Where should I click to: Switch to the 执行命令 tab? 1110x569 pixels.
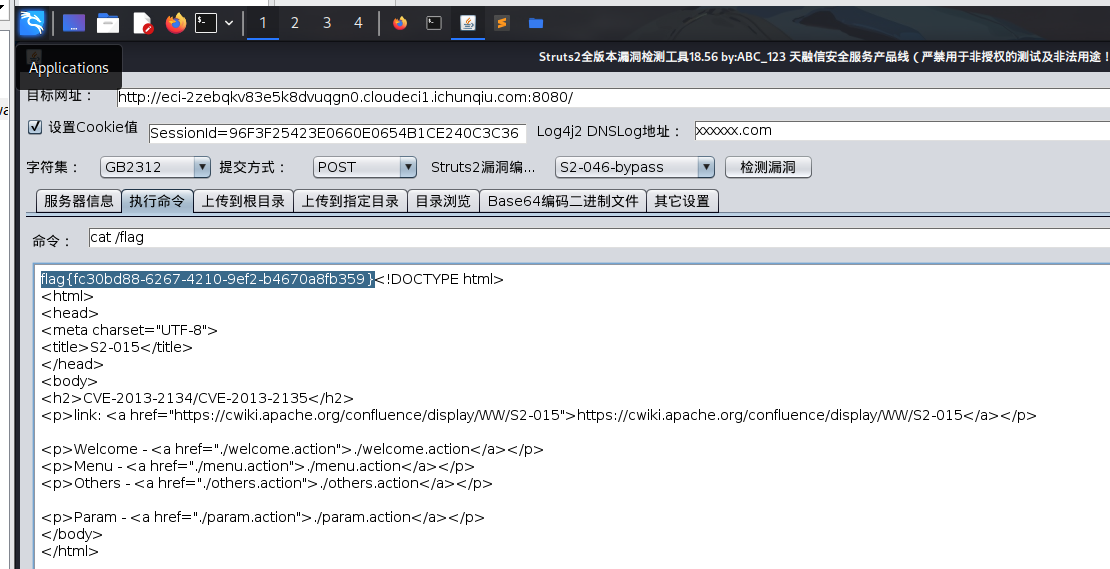(157, 201)
